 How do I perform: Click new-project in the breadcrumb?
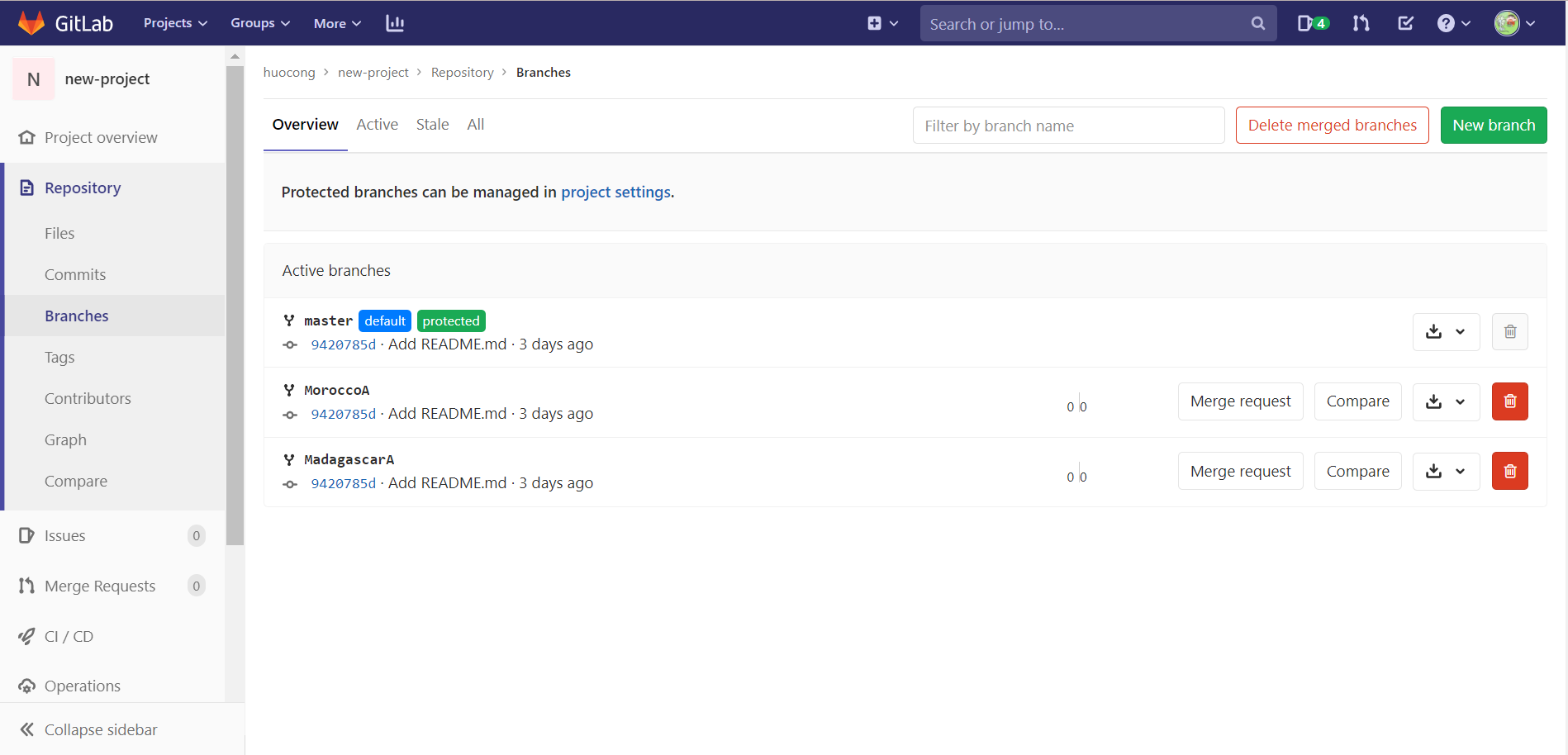pos(373,72)
